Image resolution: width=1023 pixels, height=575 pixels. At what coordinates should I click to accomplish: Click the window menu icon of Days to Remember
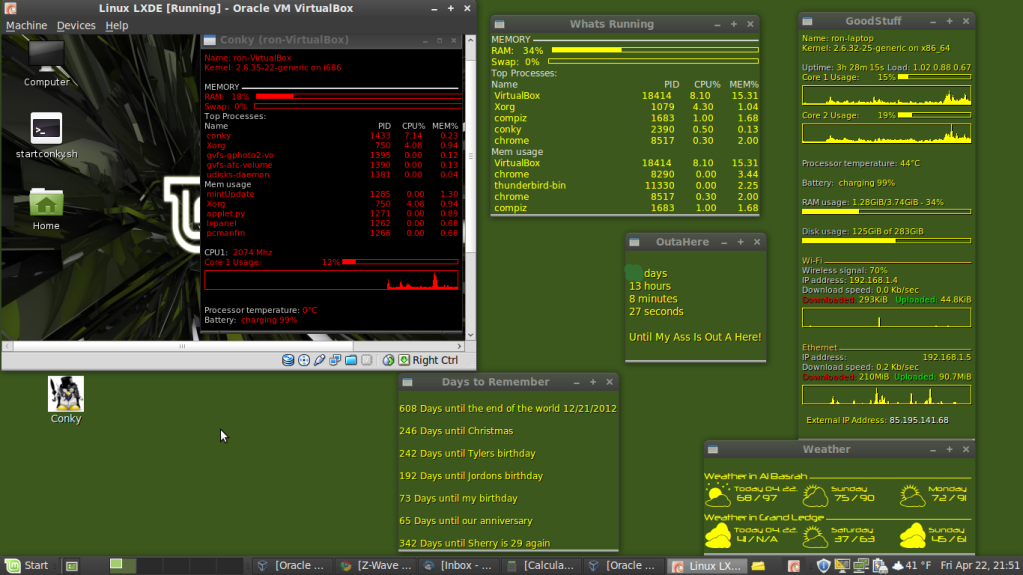click(x=407, y=382)
